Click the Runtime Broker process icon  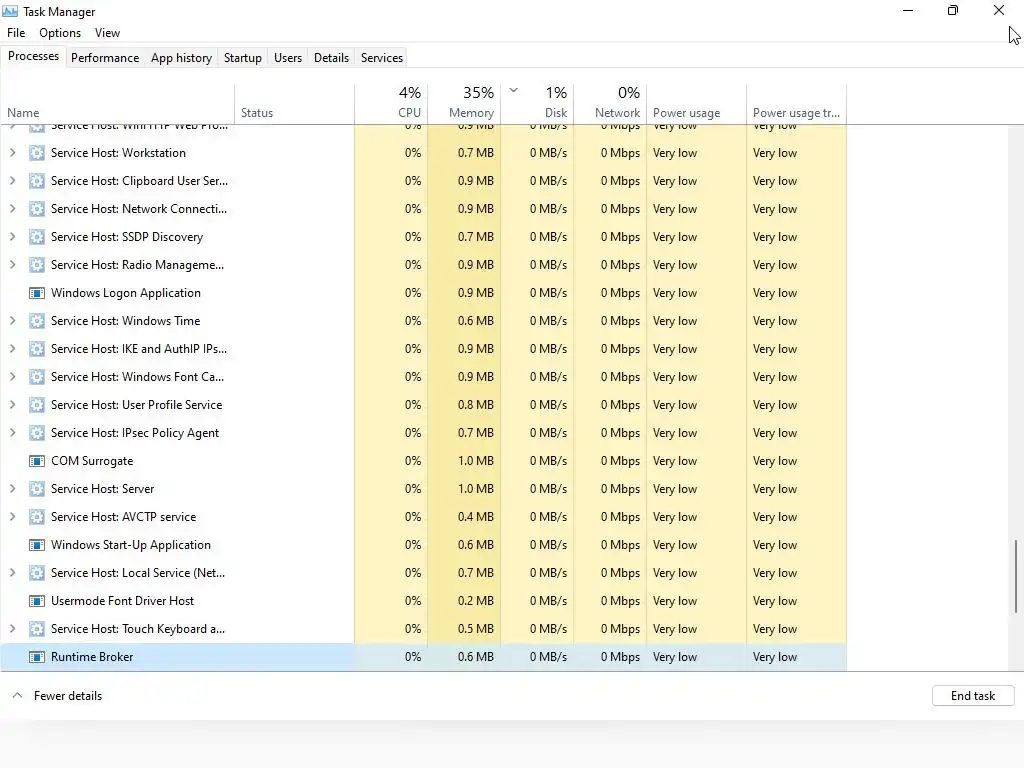point(37,657)
